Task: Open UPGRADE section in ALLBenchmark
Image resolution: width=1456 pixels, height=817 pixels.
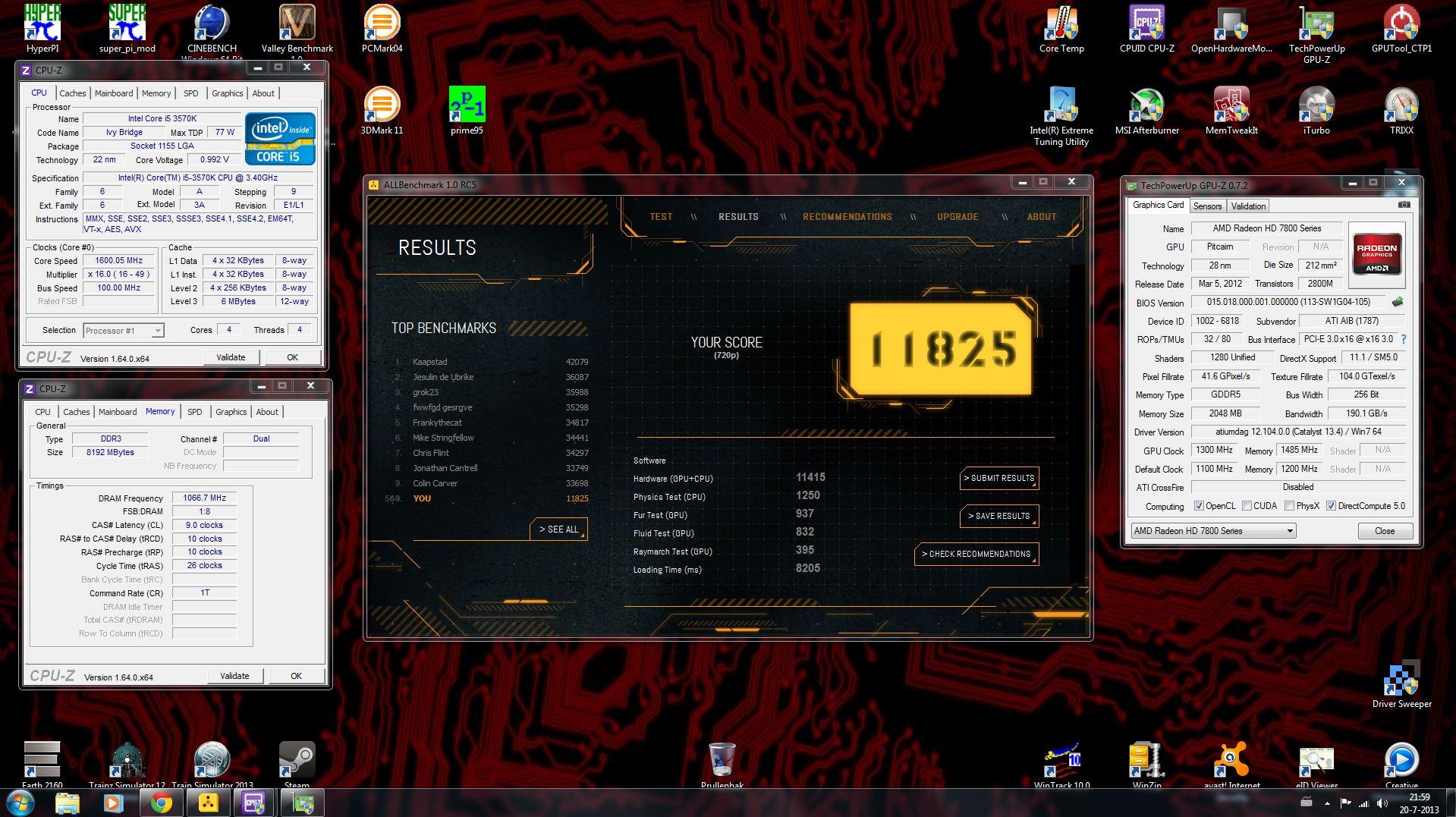Action: (958, 217)
